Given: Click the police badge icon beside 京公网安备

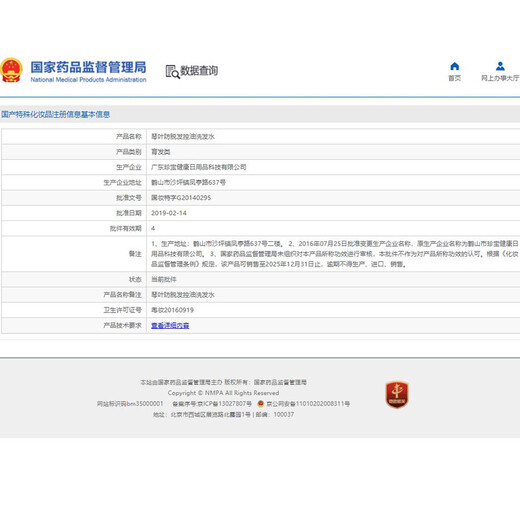Looking at the screenshot, I should click(x=261, y=404).
